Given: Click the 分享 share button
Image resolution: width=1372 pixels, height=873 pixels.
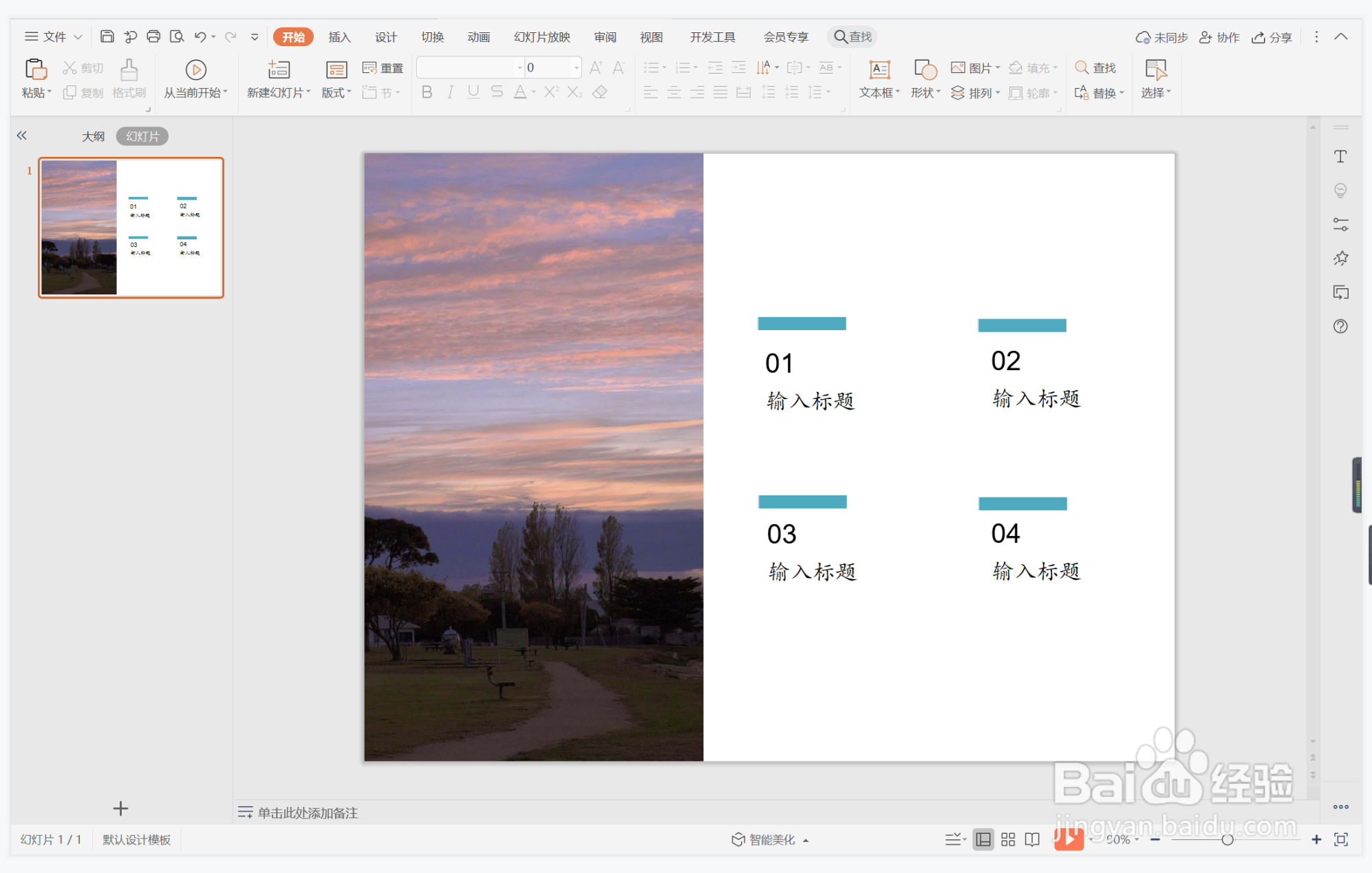Looking at the screenshot, I should [x=1272, y=37].
